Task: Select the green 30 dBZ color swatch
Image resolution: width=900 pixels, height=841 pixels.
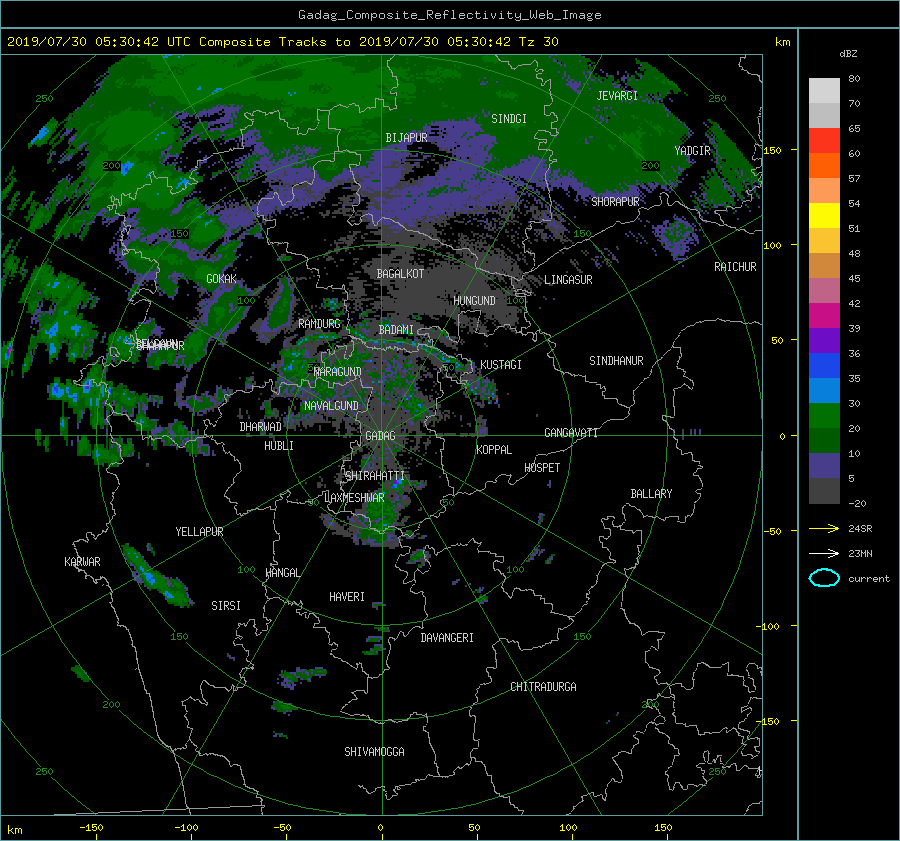Action: point(824,415)
